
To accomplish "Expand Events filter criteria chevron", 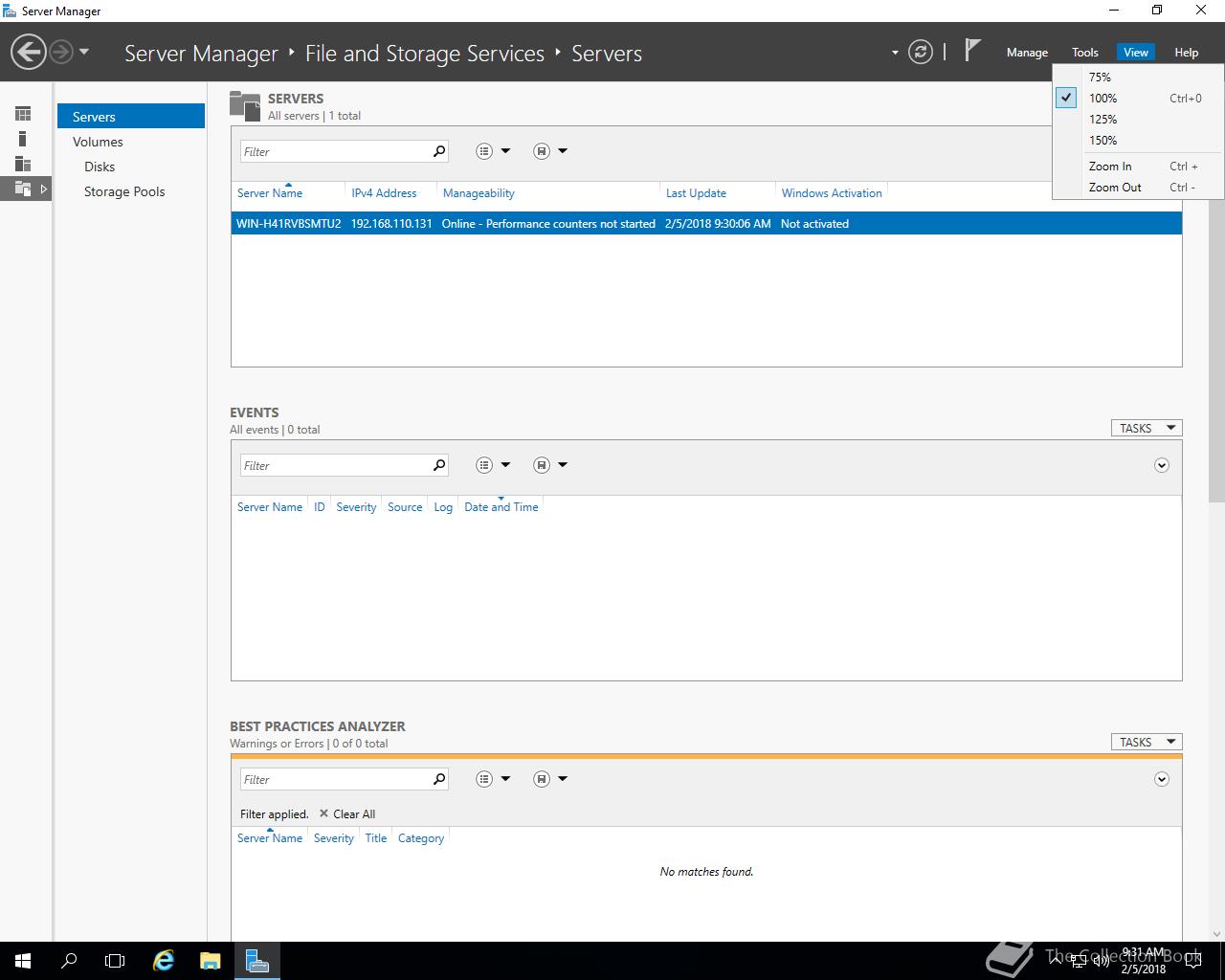I will [1162, 465].
